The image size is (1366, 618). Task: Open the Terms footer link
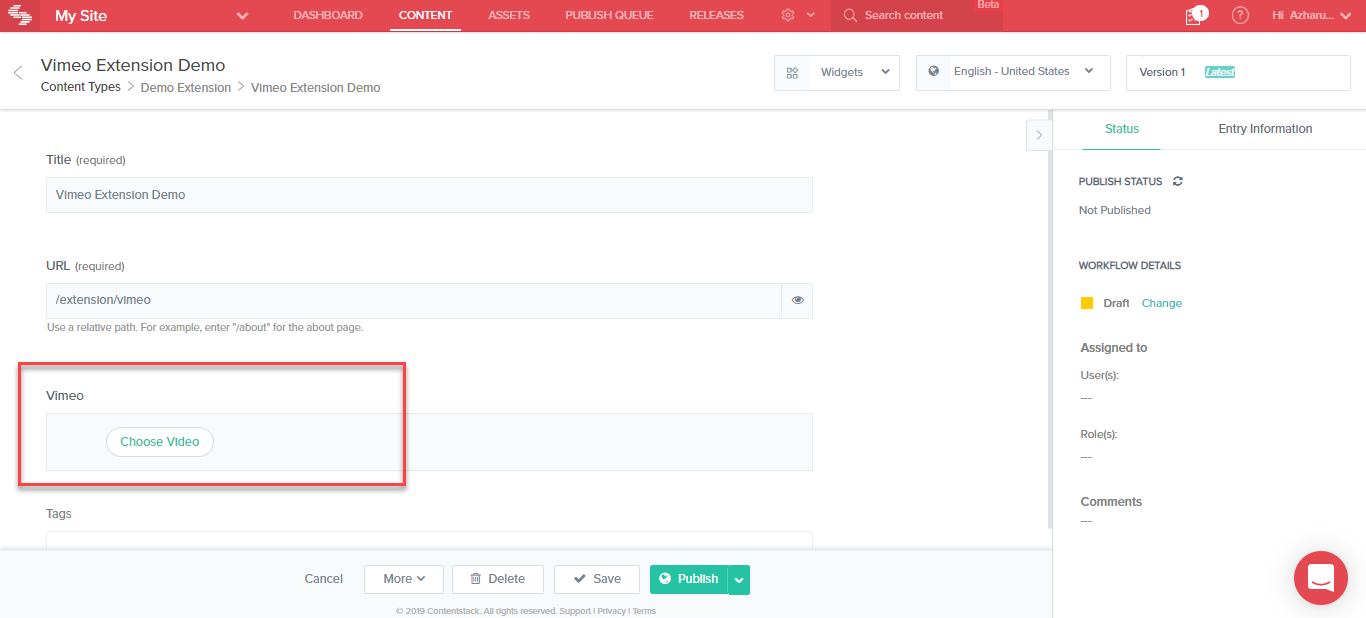(644, 611)
